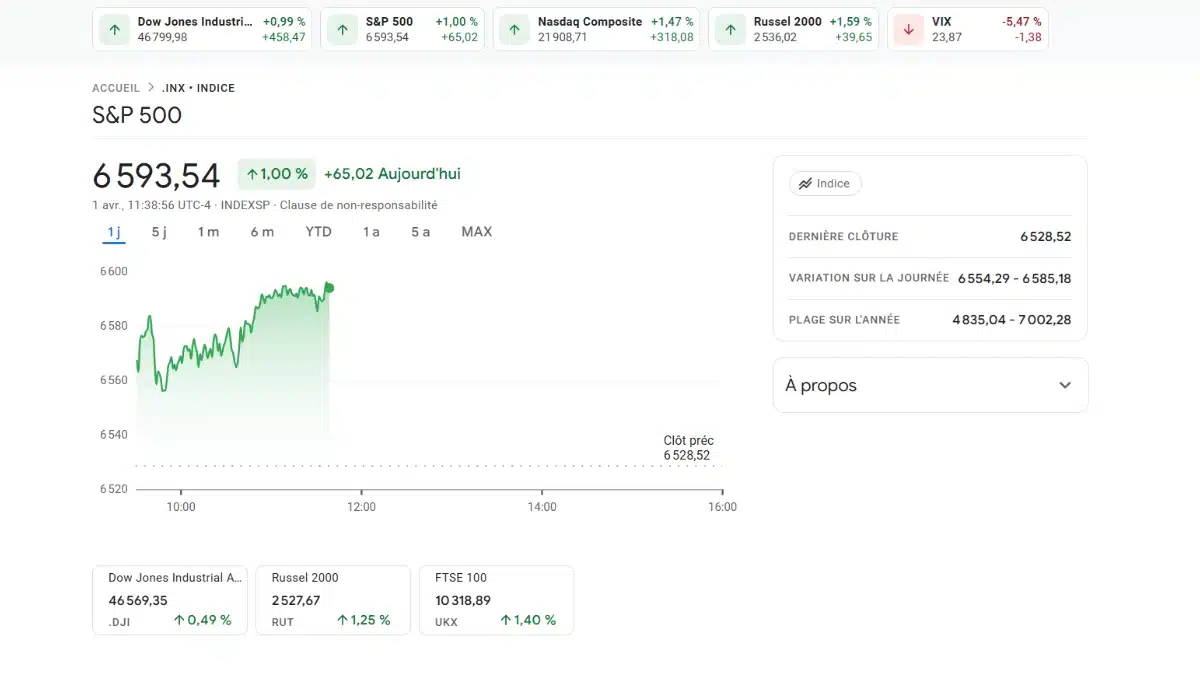This screenshot has width=1200, height=675.
Task: Click the Nasdaq Composite up-arrow icon
Action: tap(514, 28)
